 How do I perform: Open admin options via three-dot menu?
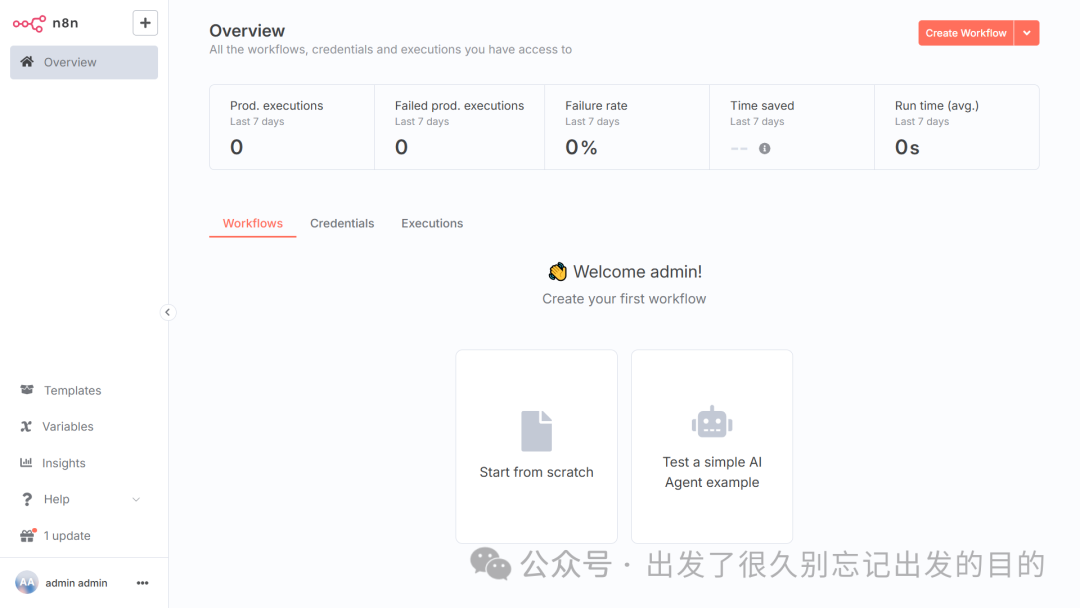(142, 582)
